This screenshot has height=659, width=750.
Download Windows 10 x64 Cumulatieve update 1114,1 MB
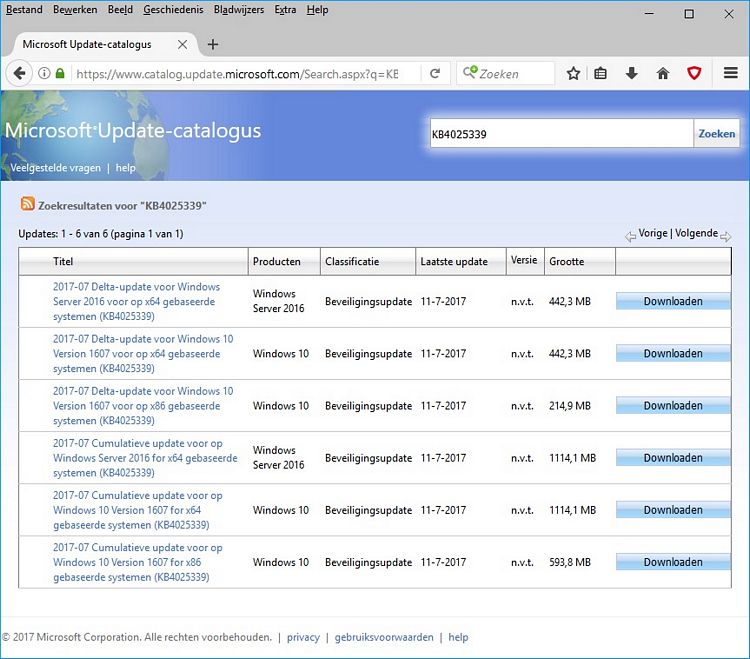[x=673, y=510]
